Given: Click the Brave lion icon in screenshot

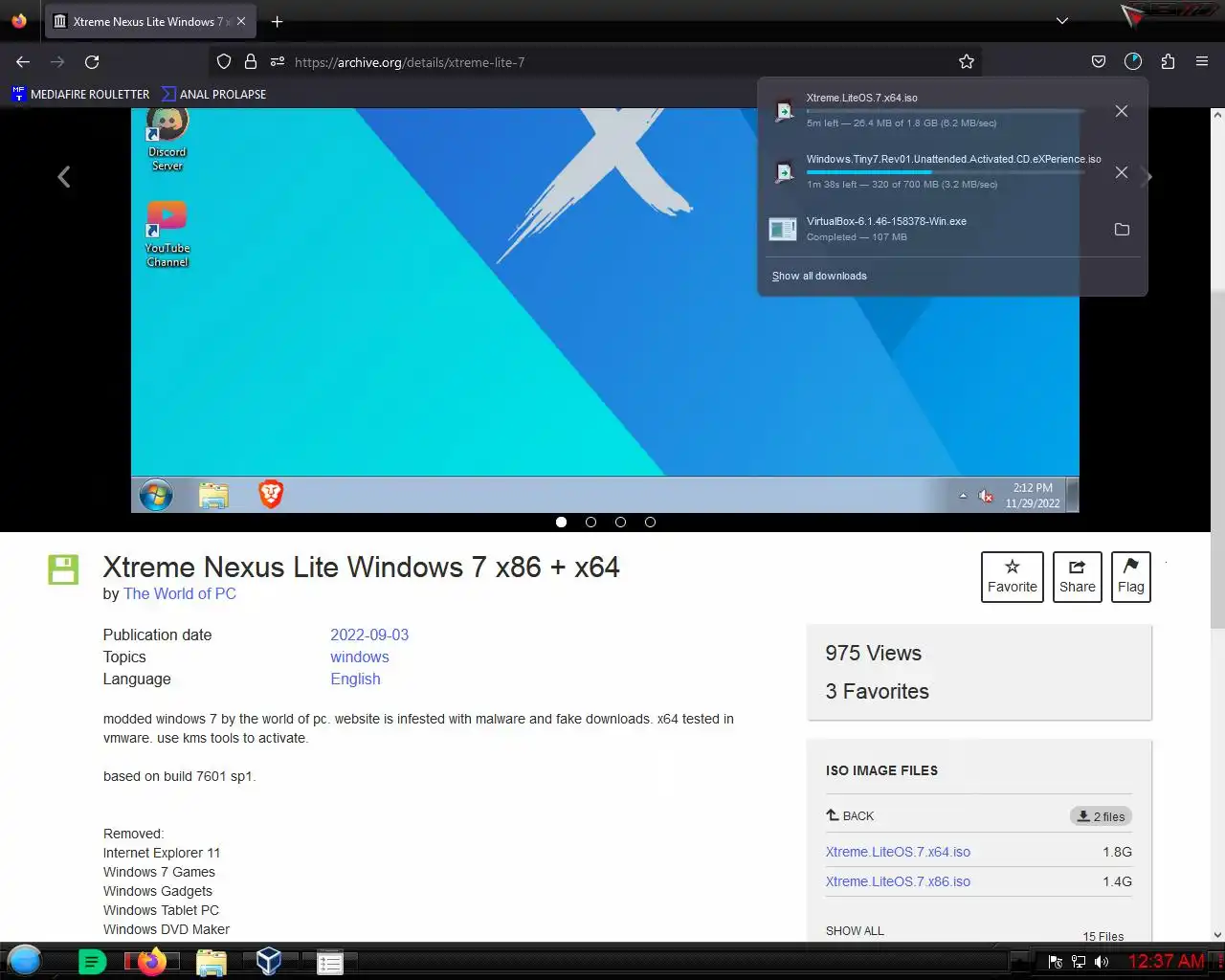Looking at the screenshot, I should tap(271, 494).
